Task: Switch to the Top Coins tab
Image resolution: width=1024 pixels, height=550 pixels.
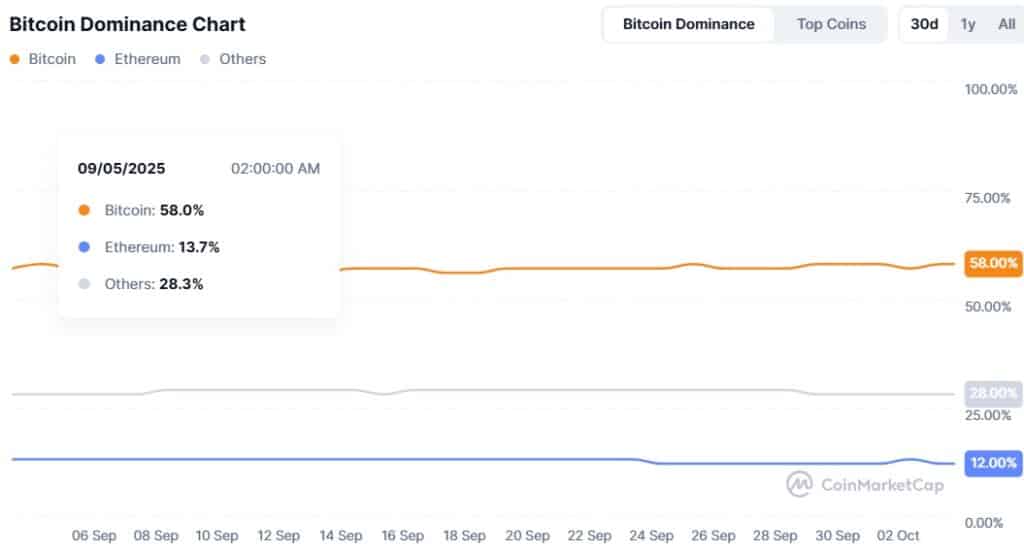Action: tap(831, 24)
